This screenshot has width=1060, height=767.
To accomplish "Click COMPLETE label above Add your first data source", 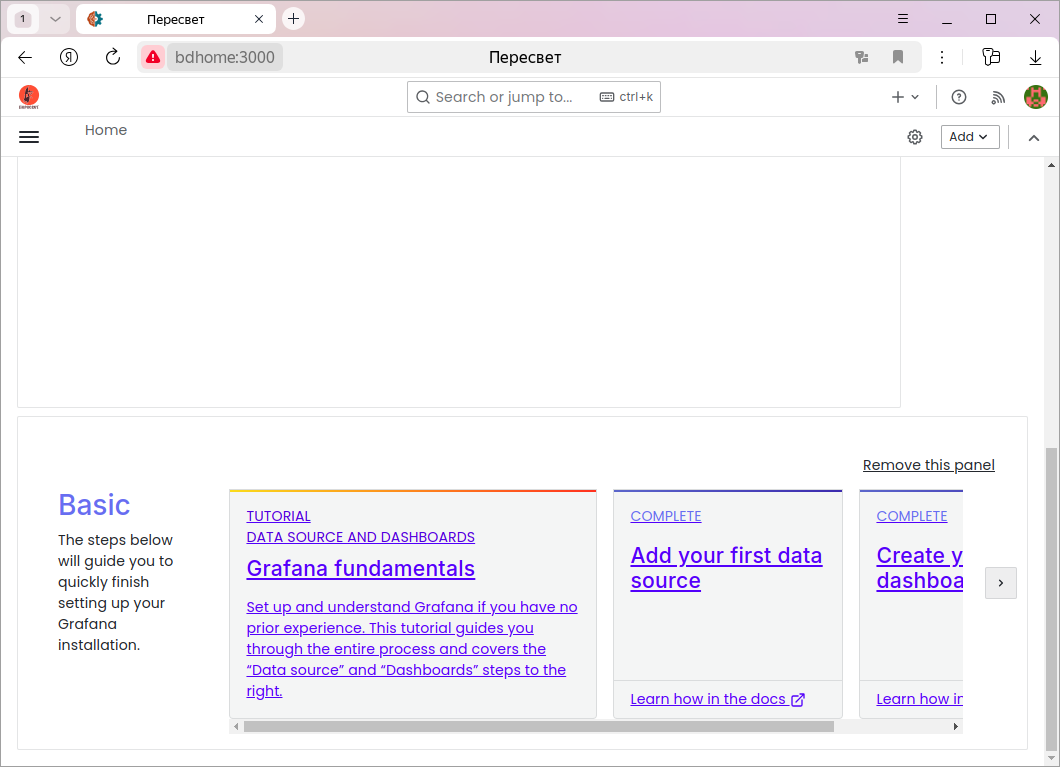I will click(x=666, y=516).
